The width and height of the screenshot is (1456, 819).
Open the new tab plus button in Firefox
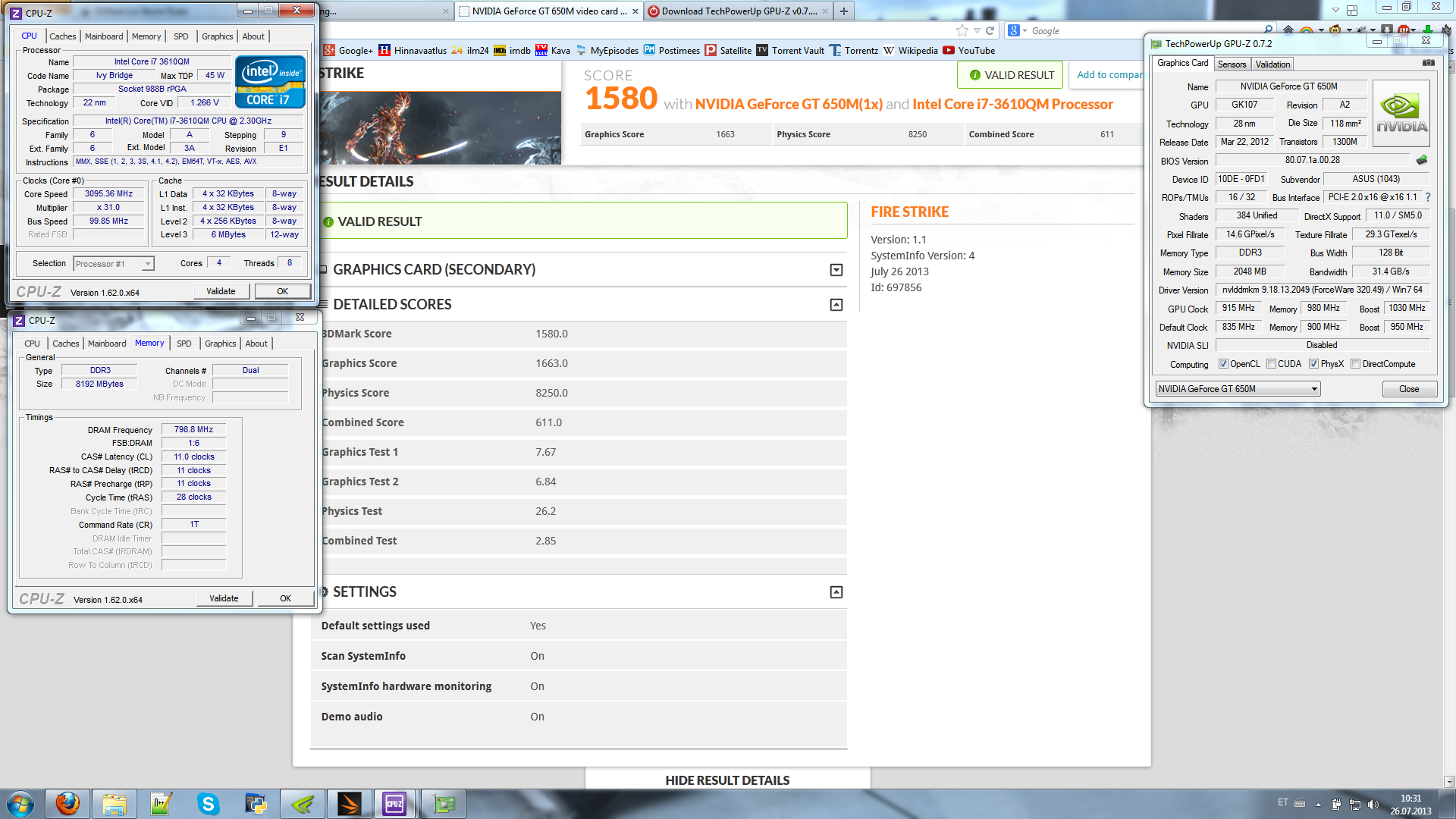point(843,11)
